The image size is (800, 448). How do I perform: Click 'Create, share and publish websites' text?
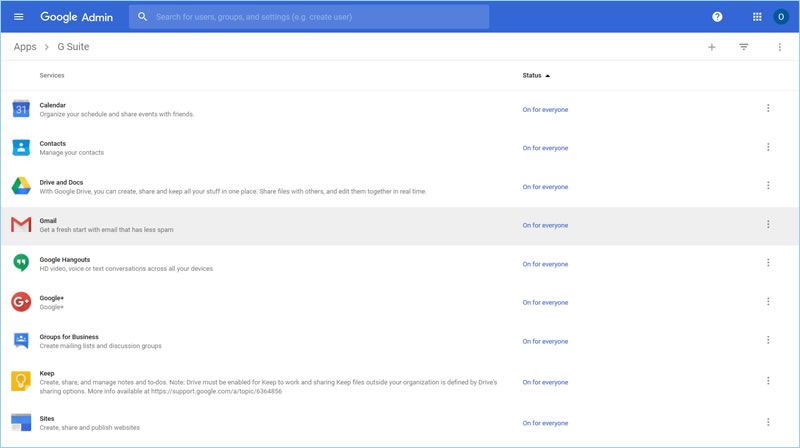[90, 428]
